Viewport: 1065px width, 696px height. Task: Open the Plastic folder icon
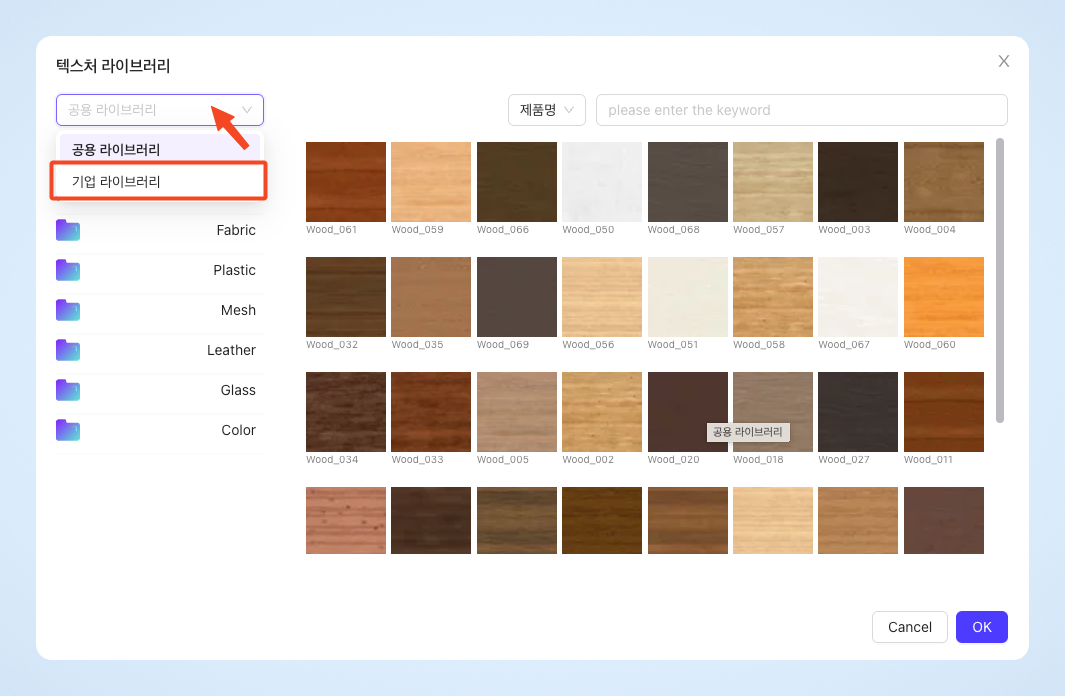pyautogui.click(x=68, y=270)
